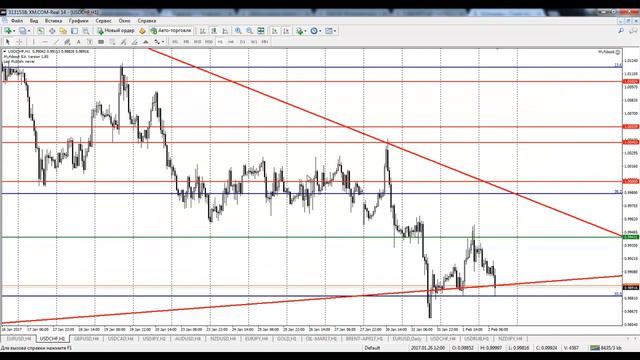Switch to the GOLD,H1 chart tab

click(x=286, y=339)
